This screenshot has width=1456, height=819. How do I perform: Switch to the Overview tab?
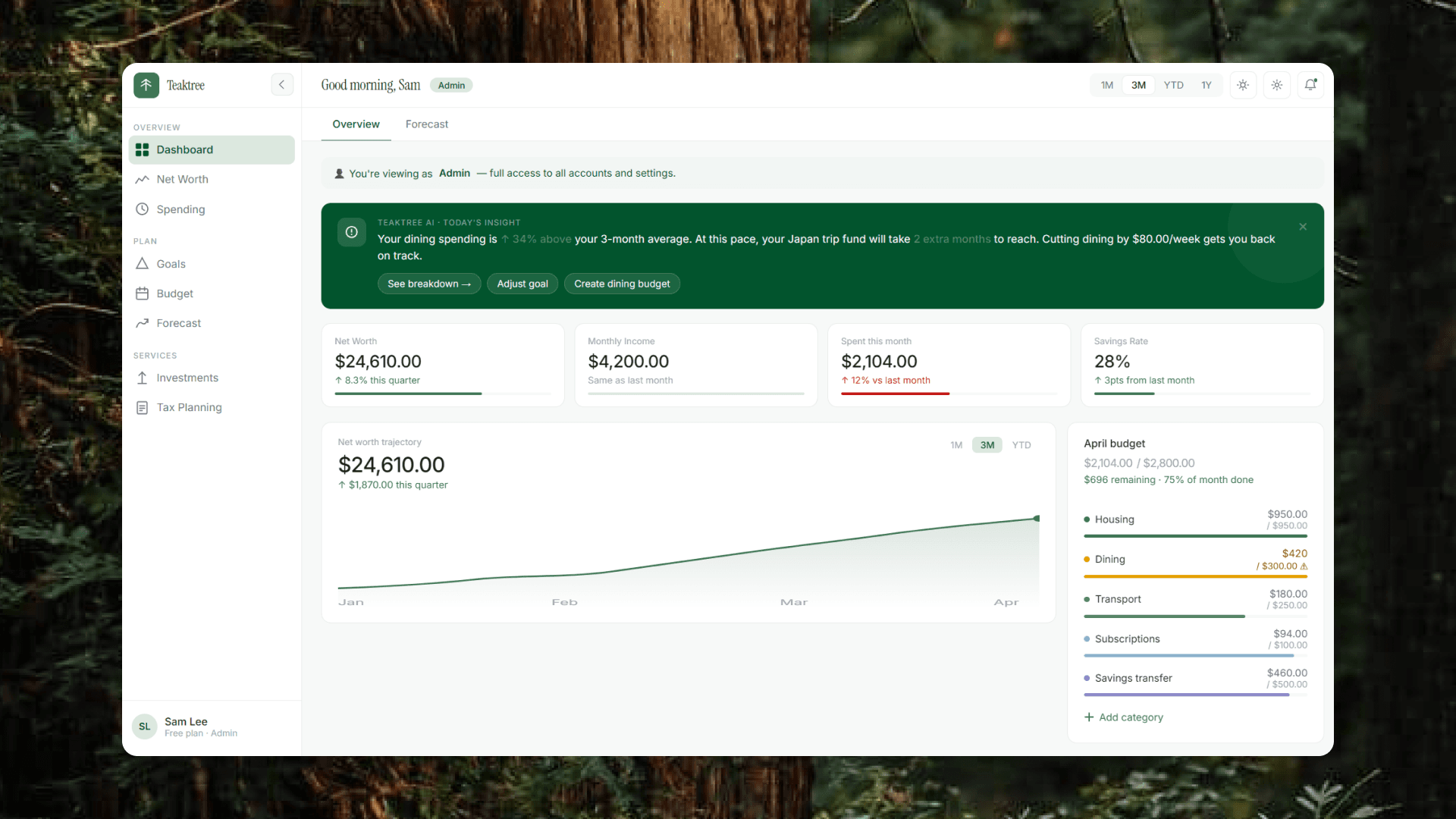click(x=356, y=124)
